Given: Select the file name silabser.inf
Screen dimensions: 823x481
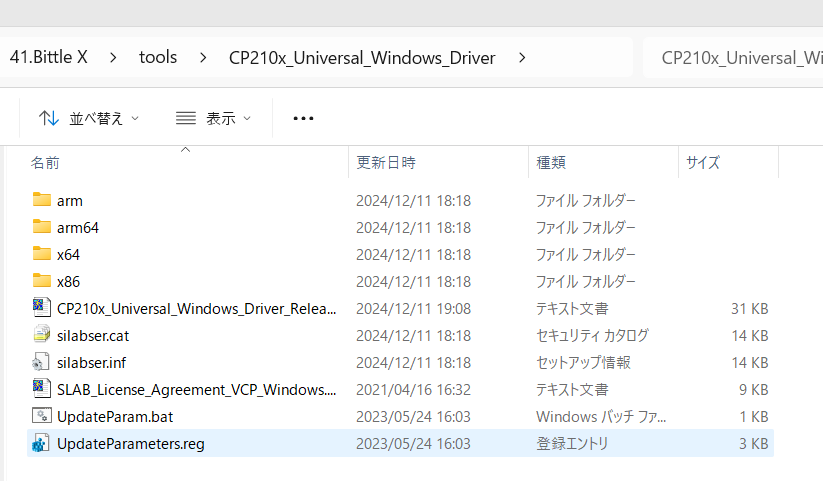Looking at the screenshot, I should [x=91, y=362].
